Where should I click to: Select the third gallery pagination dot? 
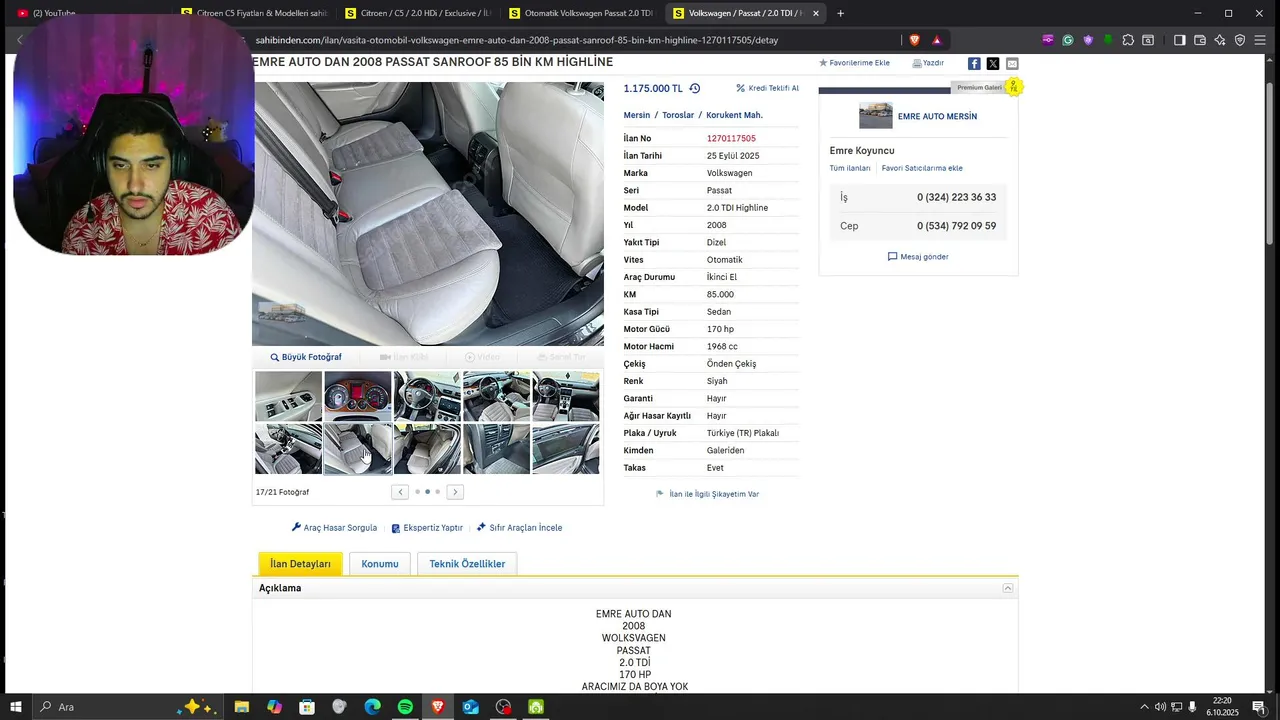pos(437,492)
